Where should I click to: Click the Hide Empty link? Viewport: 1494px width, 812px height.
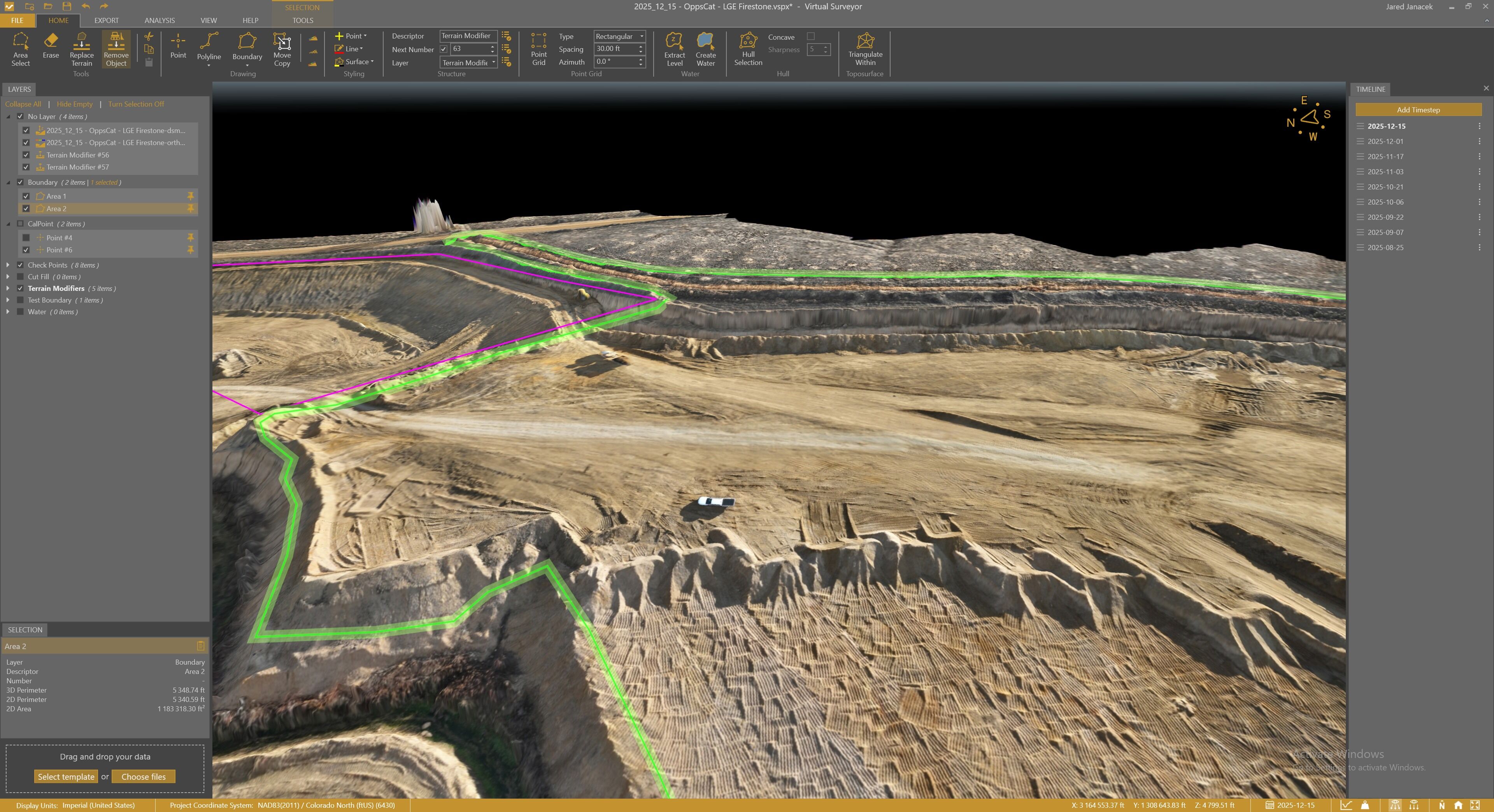coord(75,104)
